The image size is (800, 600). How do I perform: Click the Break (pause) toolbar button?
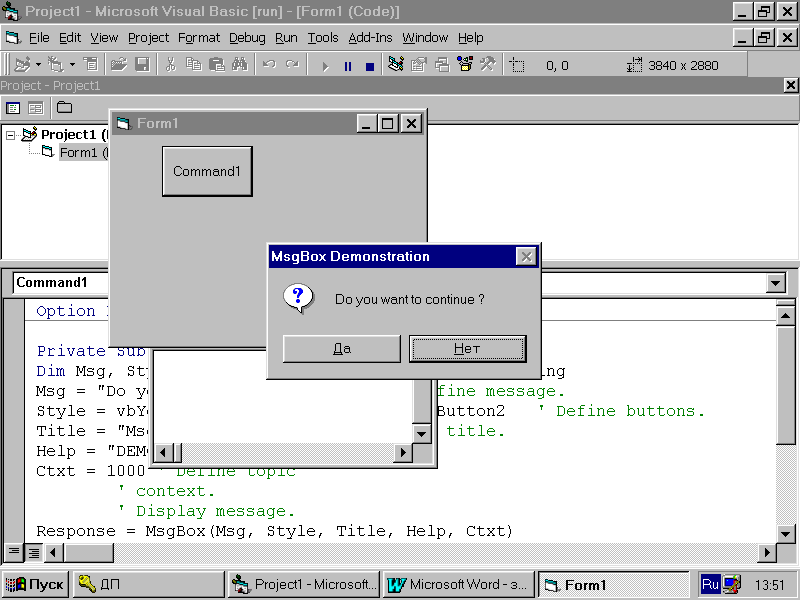point(347,66)
